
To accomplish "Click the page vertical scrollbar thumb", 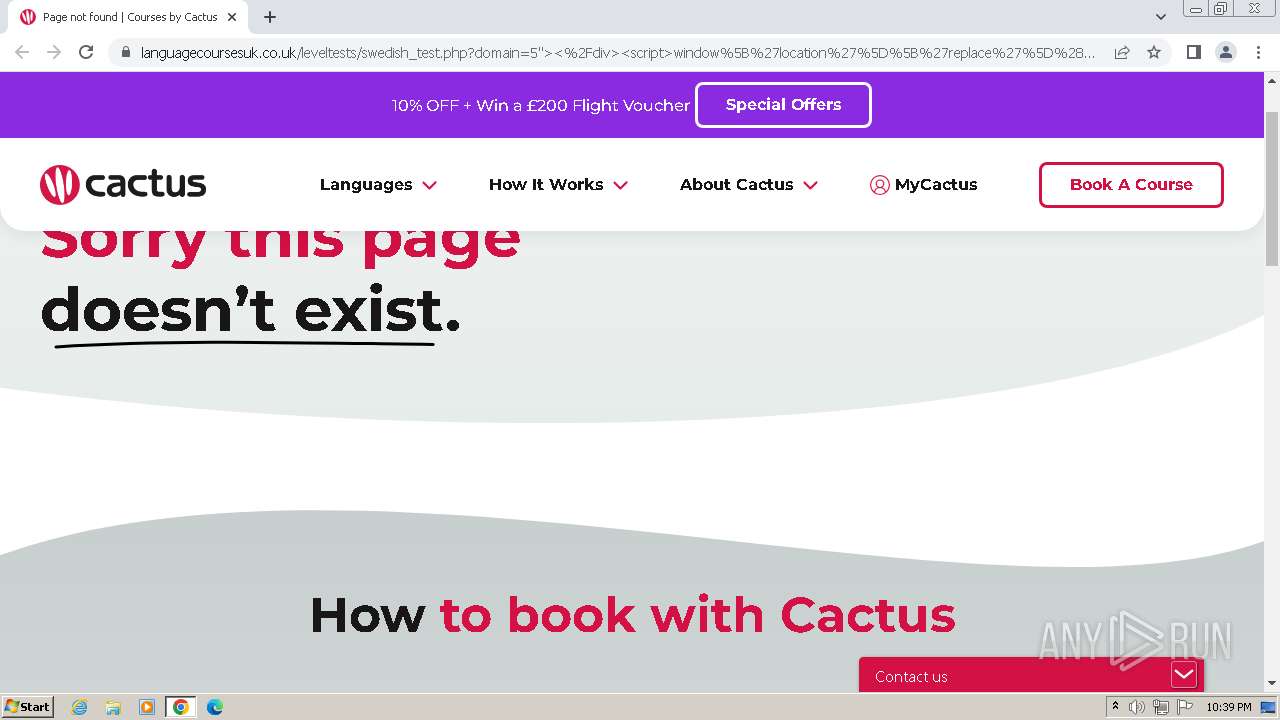I will coord(1271,190).
